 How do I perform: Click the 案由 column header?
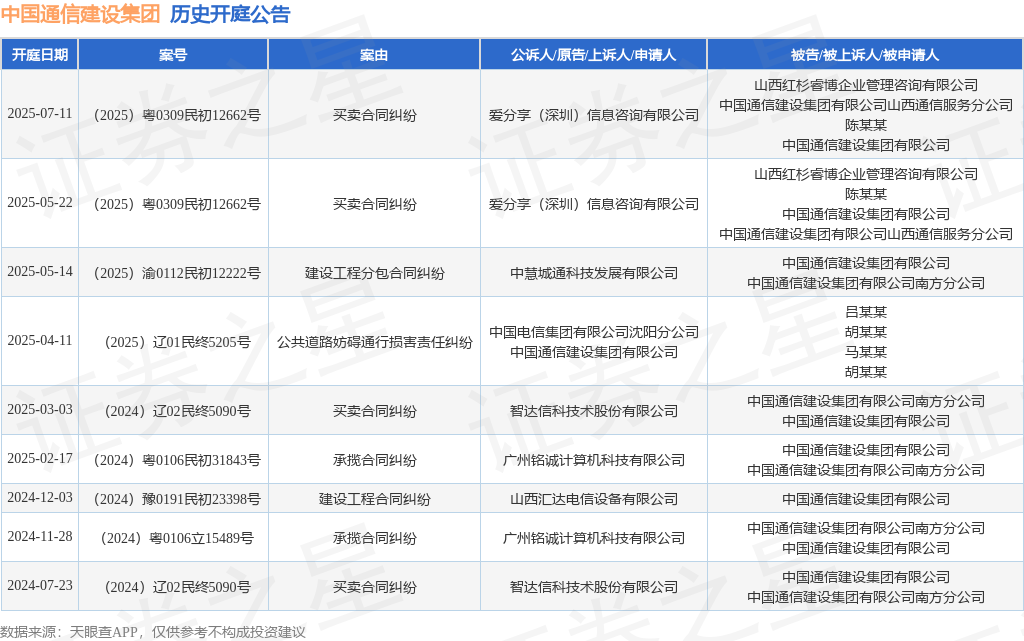[x=374, y=55]
